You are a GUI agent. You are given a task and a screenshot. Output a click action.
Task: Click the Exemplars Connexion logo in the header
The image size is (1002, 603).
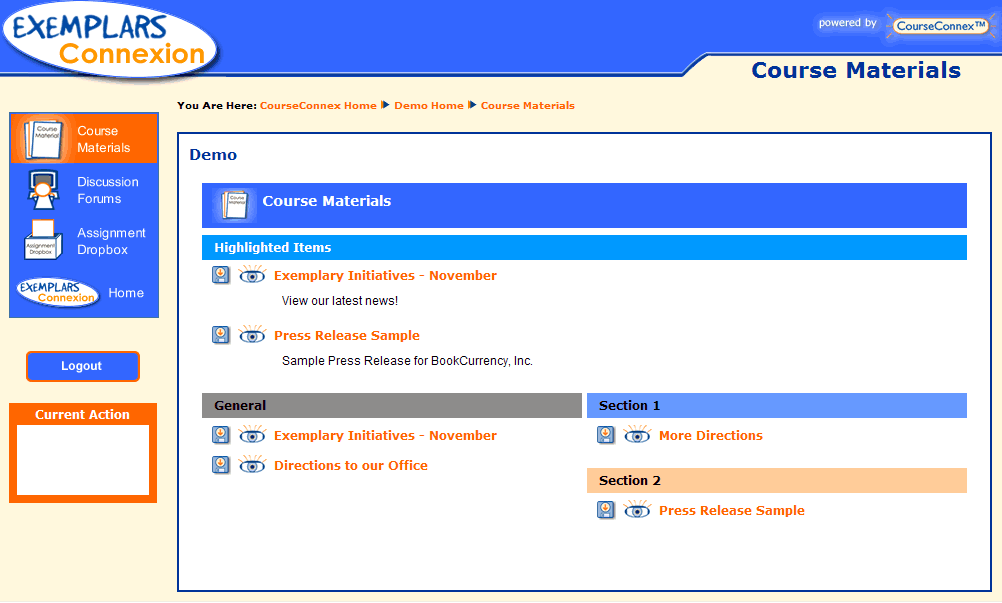coord(110,38)
